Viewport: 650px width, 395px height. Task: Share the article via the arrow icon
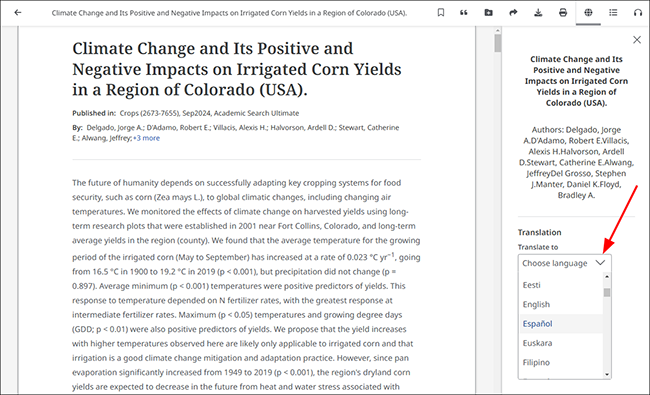coord(513,12)
